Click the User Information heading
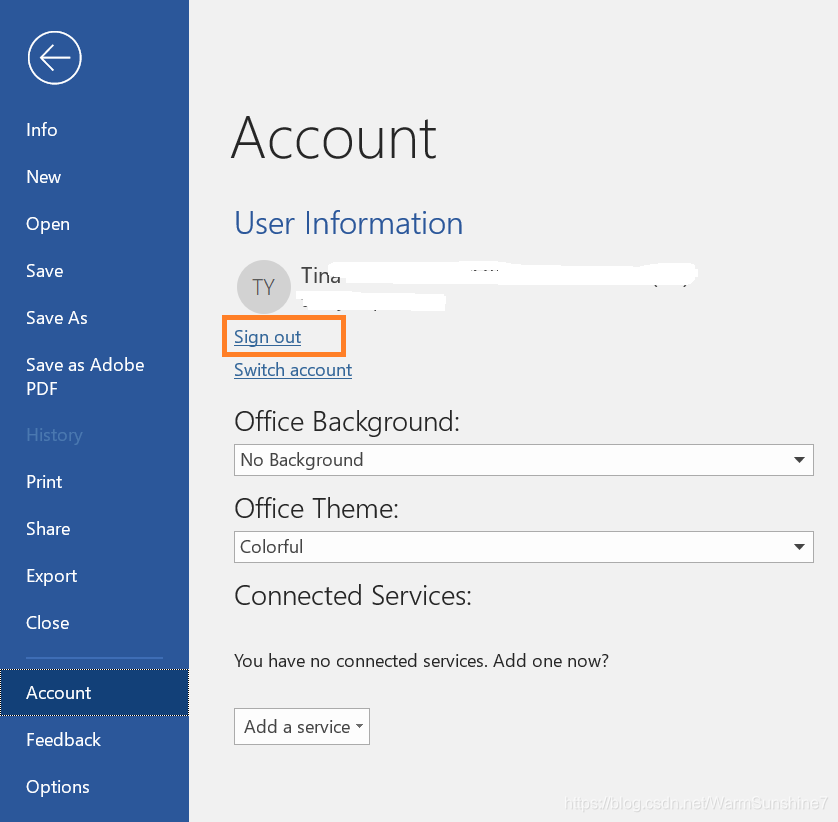The height and width of the screenshot is (822, 838). [348, 223]
